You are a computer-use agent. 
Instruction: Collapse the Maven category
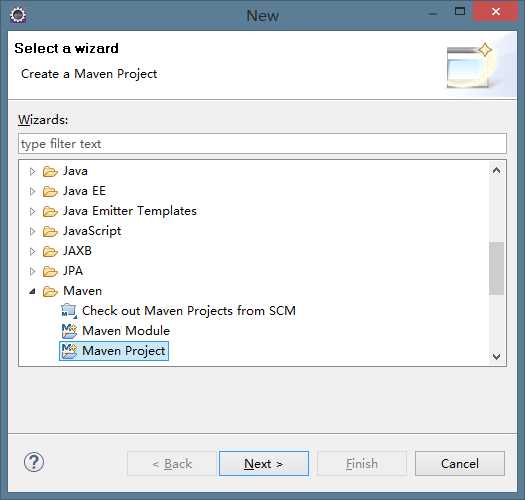[32, 291]
